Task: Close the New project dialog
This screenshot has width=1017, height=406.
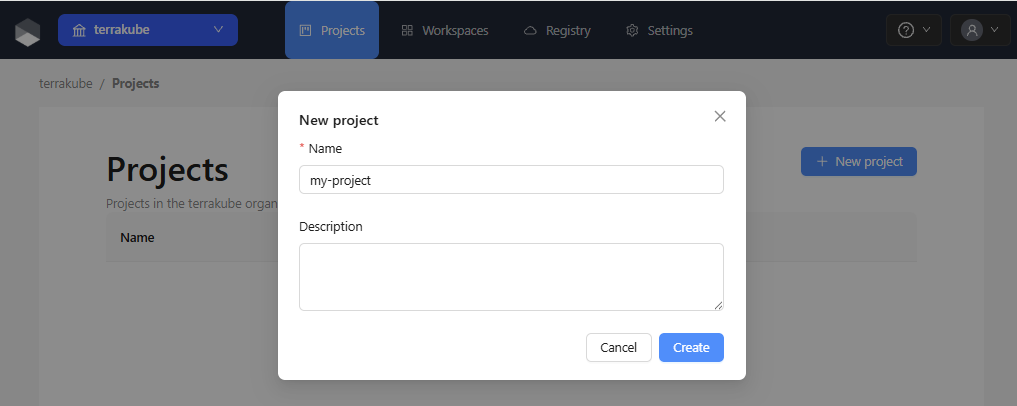Action: click(x=720, y=116)
